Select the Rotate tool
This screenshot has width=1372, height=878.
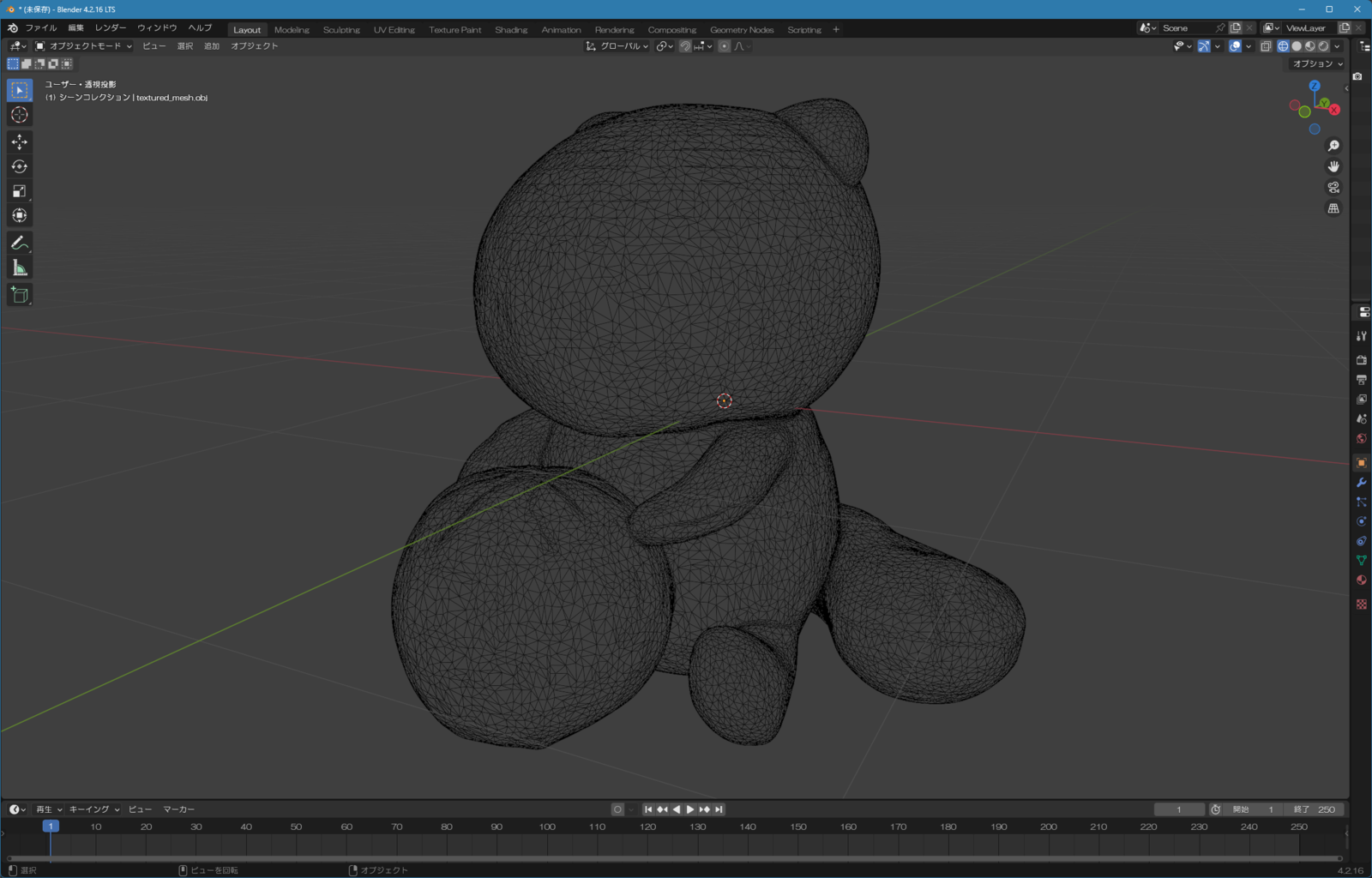[20, 166]
